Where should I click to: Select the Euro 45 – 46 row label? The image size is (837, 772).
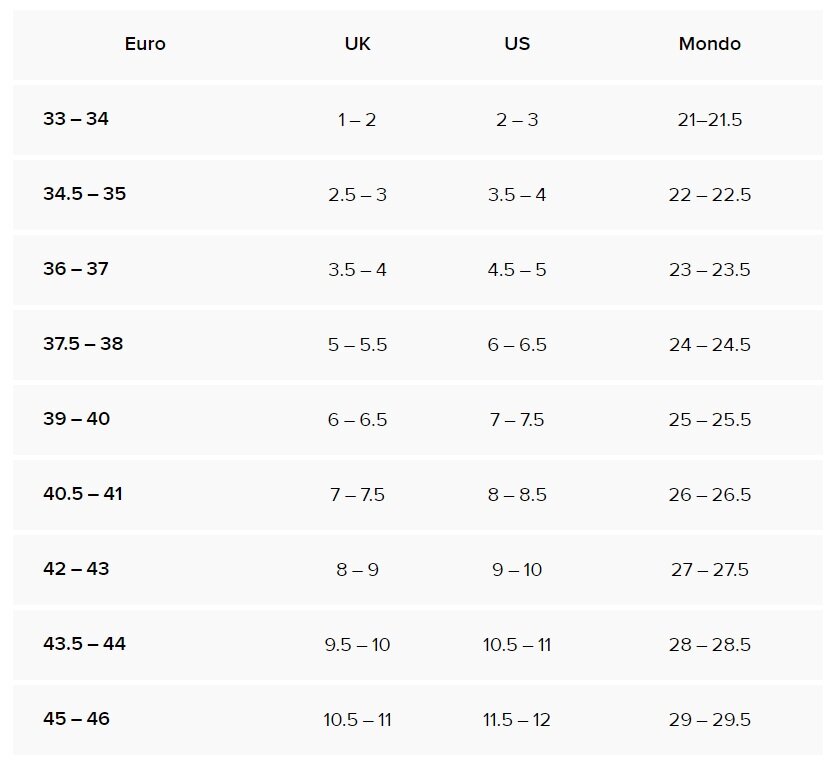point(76,719)
